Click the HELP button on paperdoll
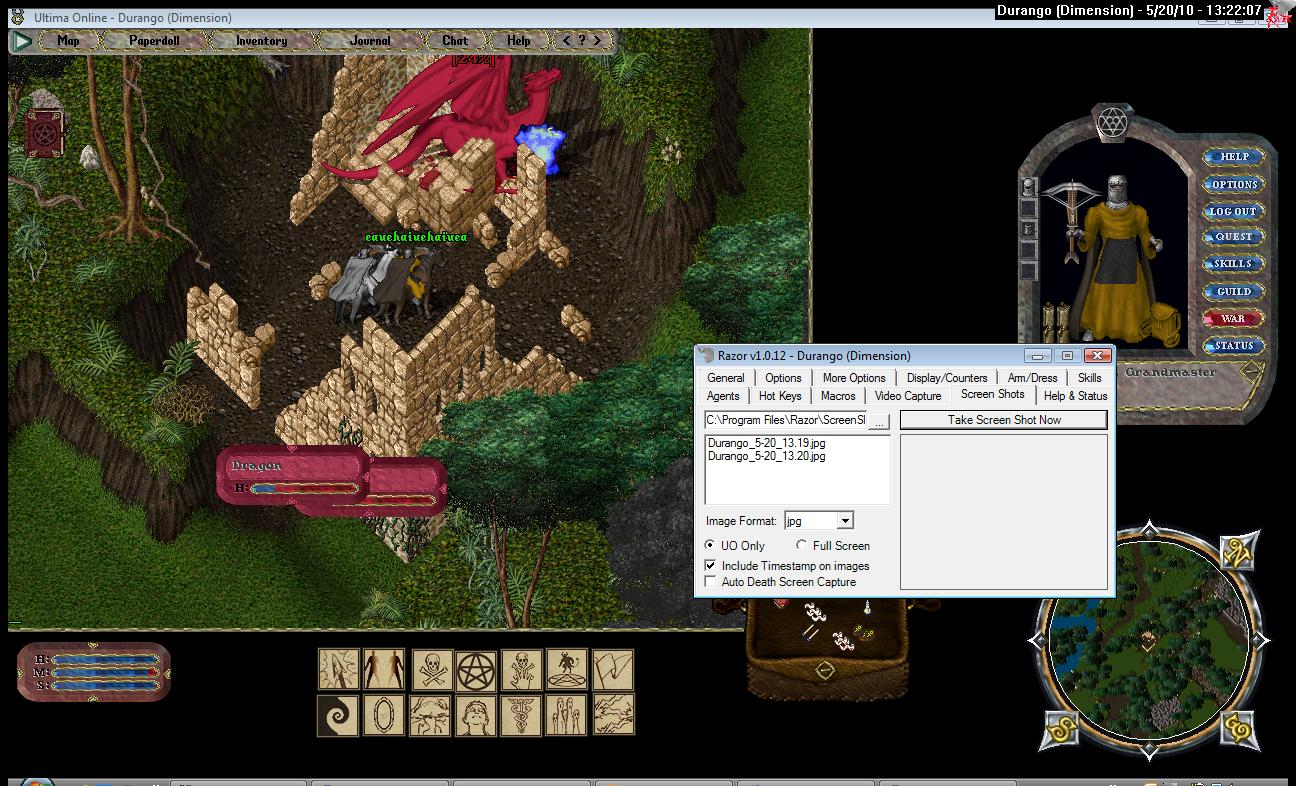 (1234, 157)
